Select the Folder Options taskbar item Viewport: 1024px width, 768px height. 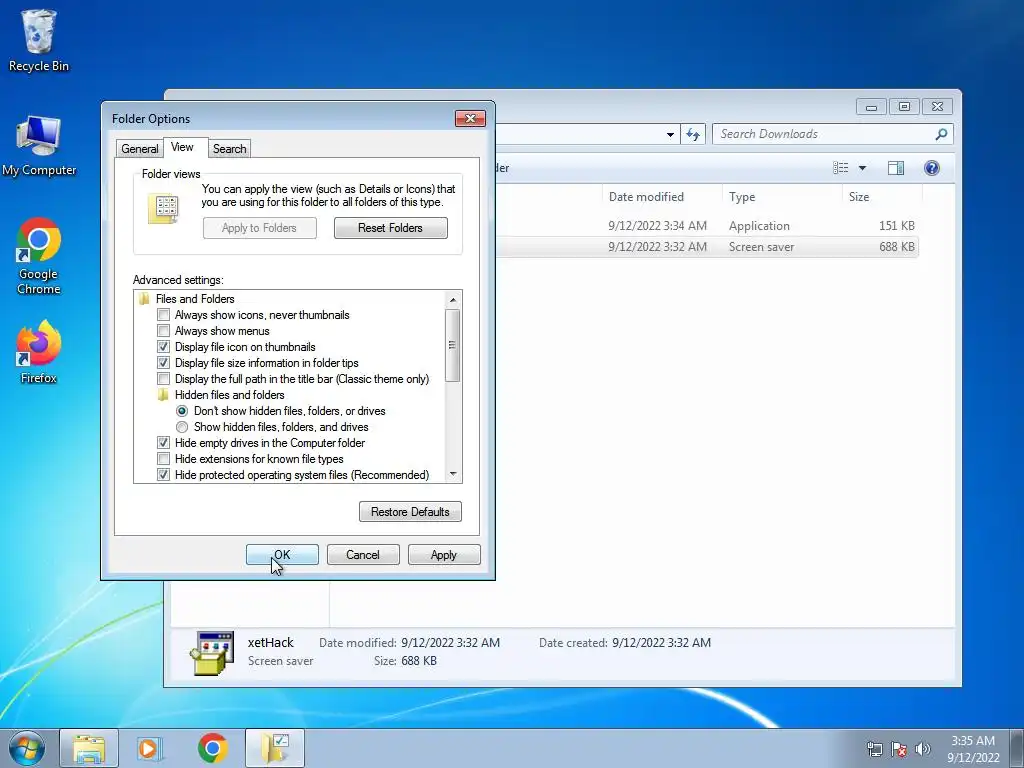(275, 748)
